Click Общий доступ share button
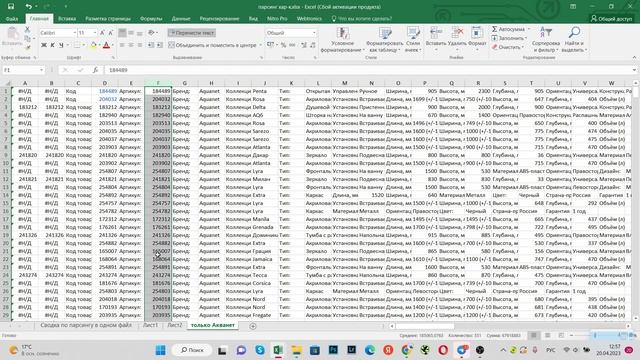This screenshot has height=360, width=640. (611, 19)
